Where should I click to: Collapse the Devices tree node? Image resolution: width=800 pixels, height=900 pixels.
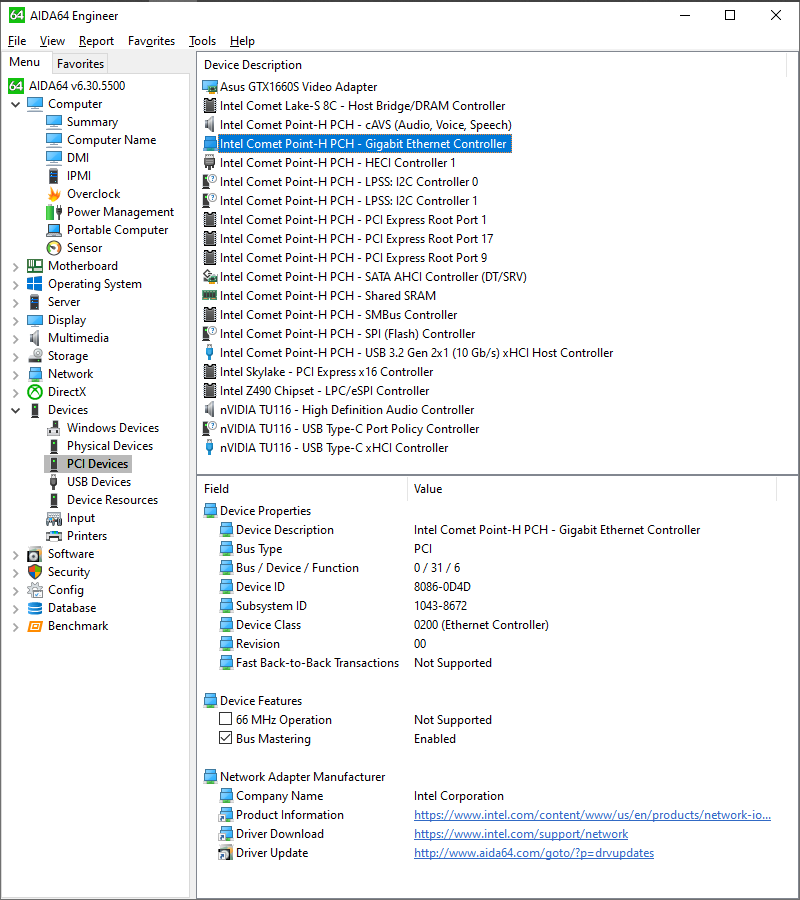point(15,410)
